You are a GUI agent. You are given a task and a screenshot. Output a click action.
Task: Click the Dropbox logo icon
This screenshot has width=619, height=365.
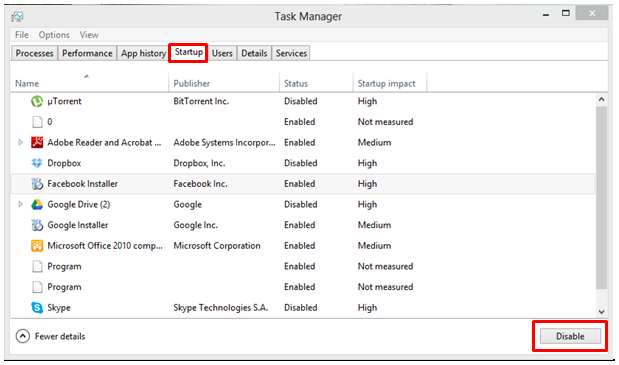37,163
